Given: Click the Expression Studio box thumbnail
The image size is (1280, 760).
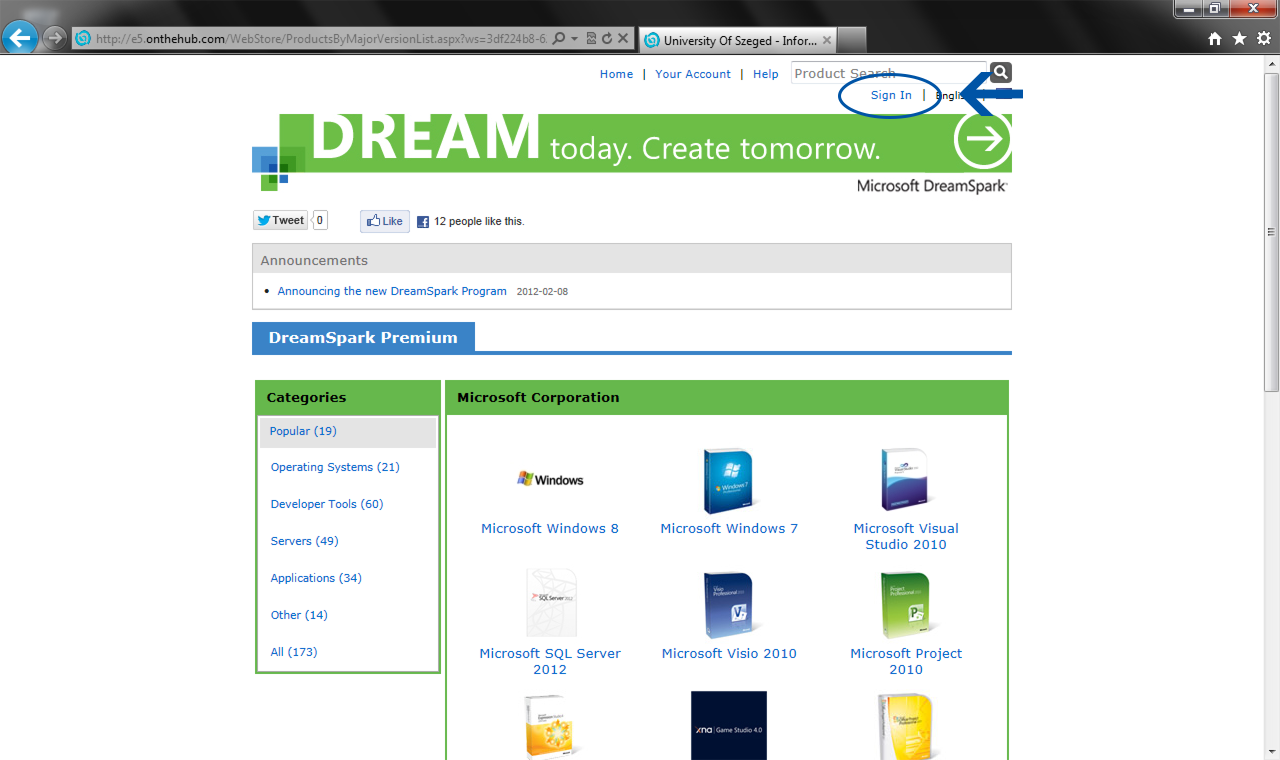Looking at the screenshot, I should [x=552, y=727].
